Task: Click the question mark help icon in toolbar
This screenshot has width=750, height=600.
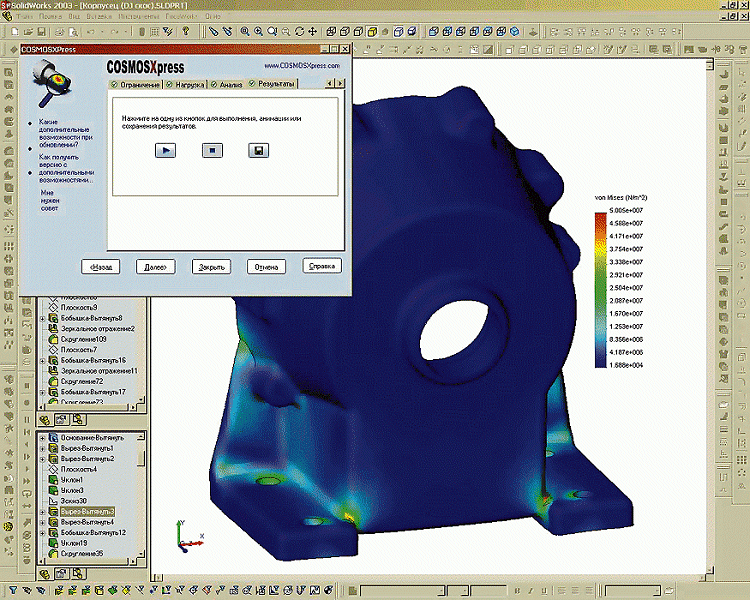Action: [x=186, y=32]
